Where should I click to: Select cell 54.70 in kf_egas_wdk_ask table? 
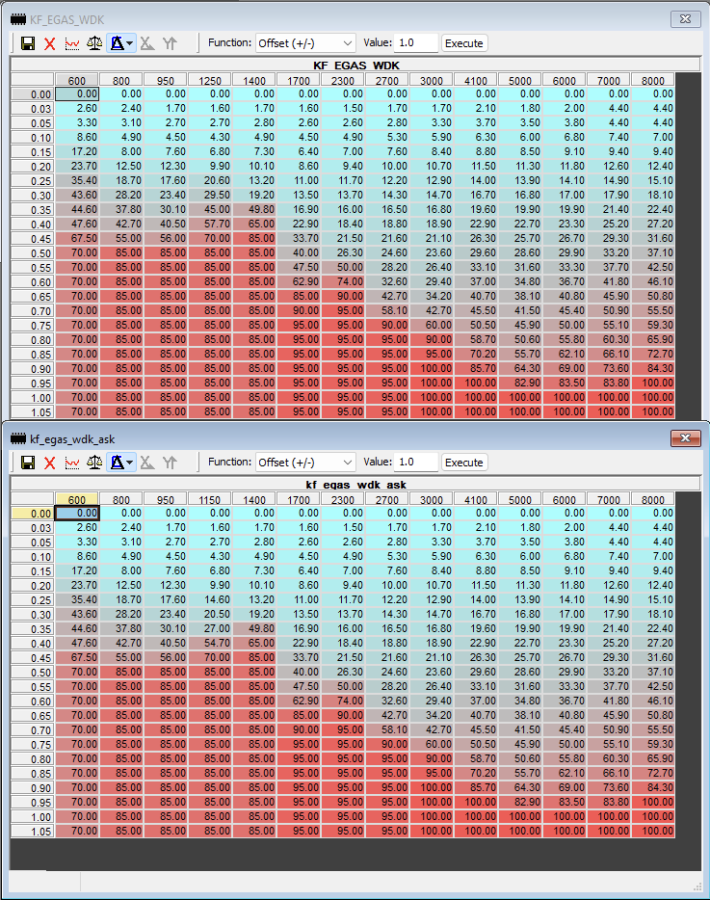[210, 643]
